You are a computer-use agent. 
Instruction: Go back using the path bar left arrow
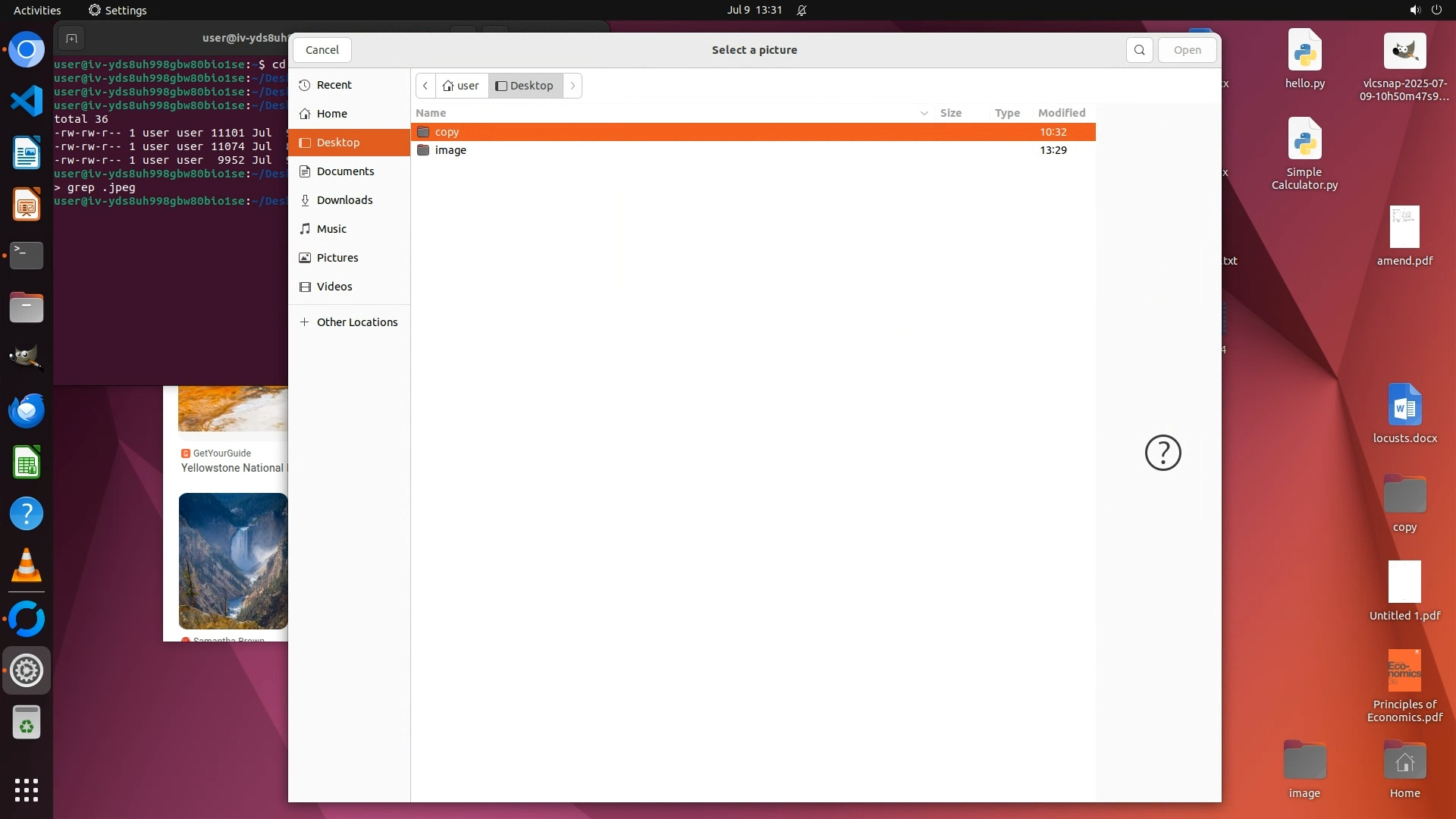(425, 86)
